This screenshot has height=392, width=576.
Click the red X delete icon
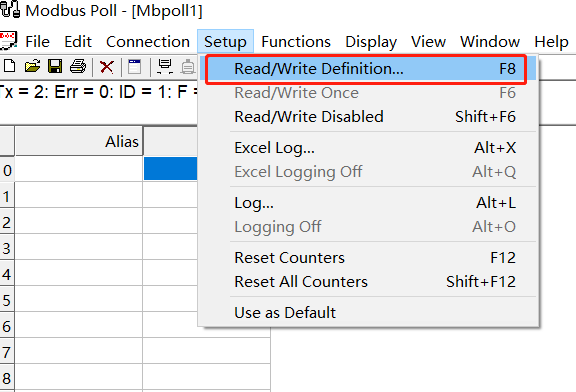tap(107, 67)
